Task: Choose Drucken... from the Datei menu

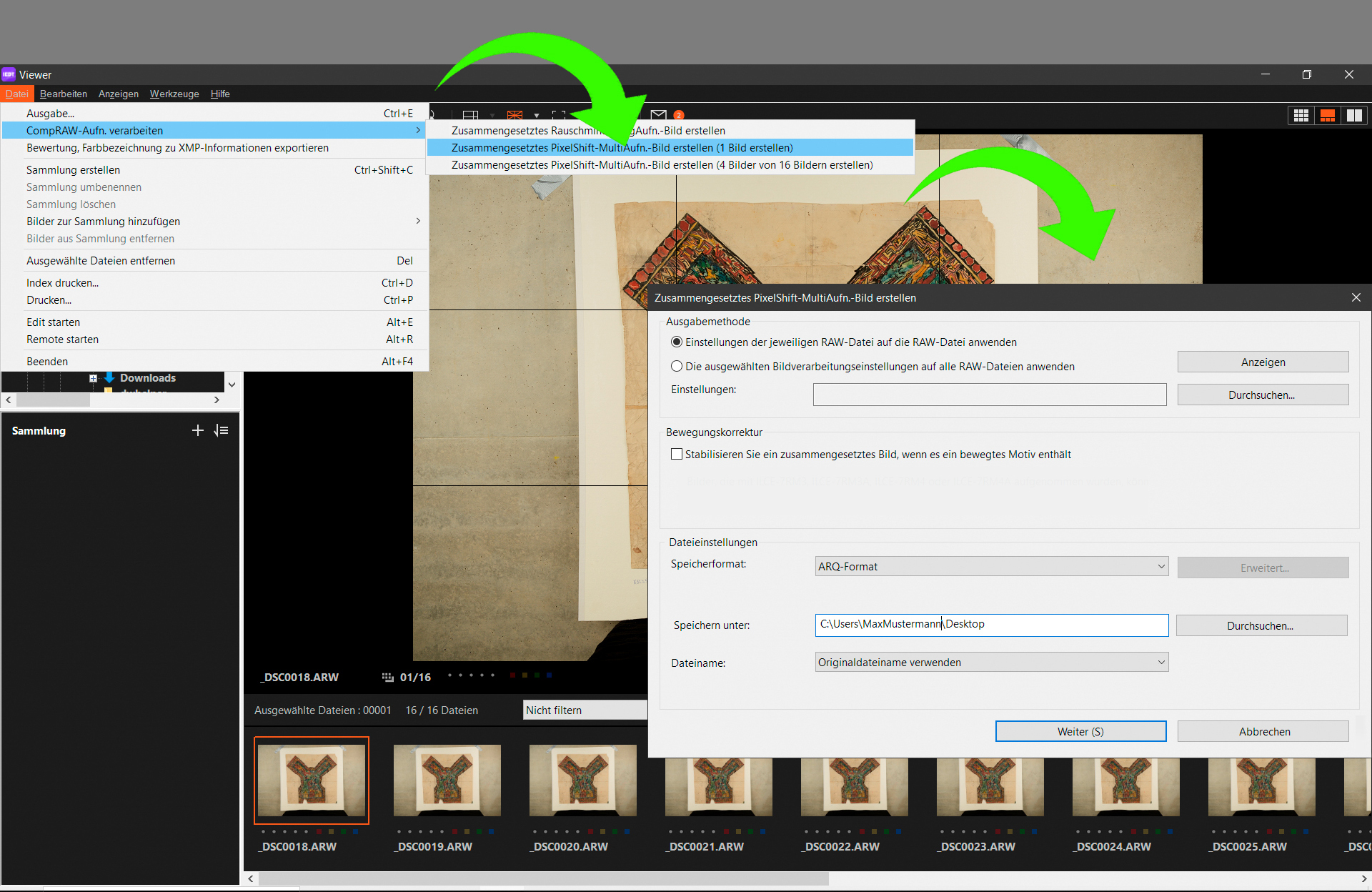Action: pos(214,299)
